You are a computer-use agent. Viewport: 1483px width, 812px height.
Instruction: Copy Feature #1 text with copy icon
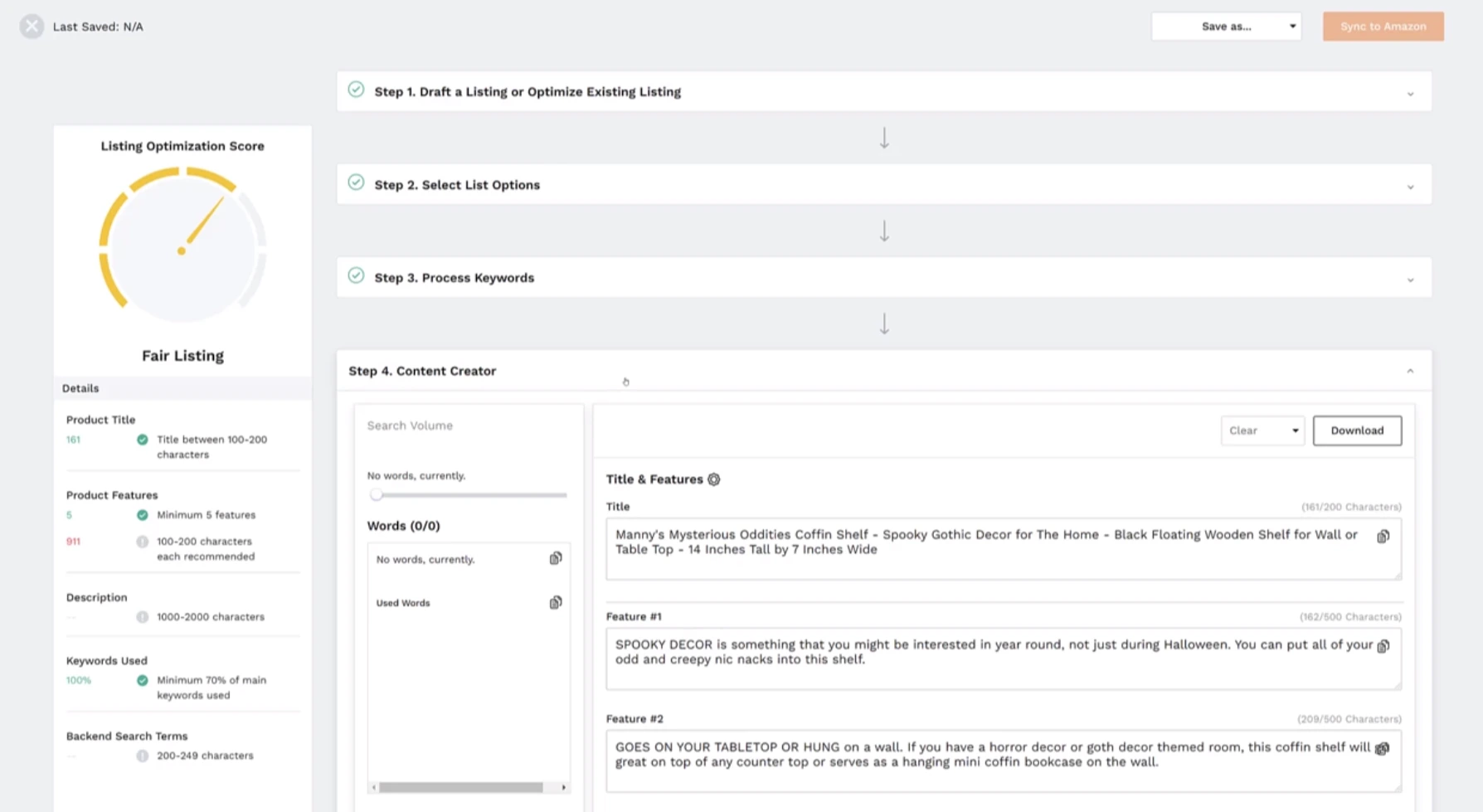click(x=1383, y=646)
